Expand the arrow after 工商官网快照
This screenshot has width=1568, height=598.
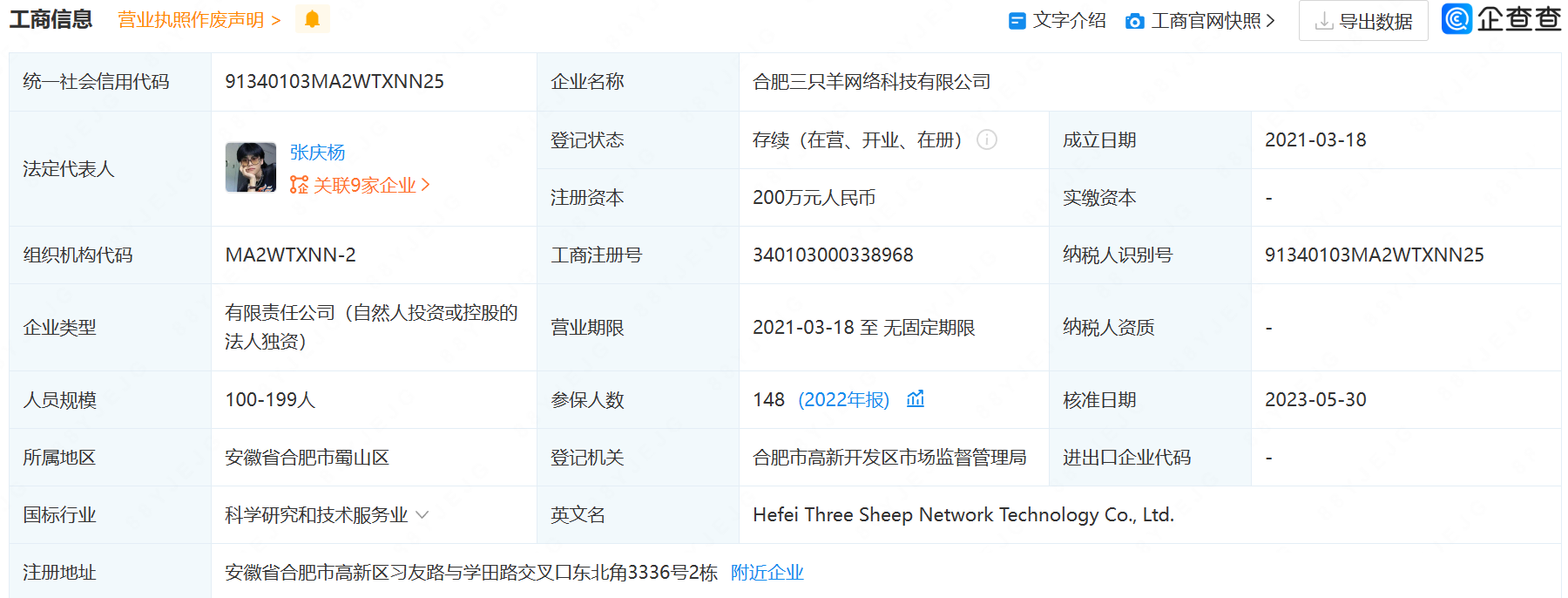coord(1271,21)
